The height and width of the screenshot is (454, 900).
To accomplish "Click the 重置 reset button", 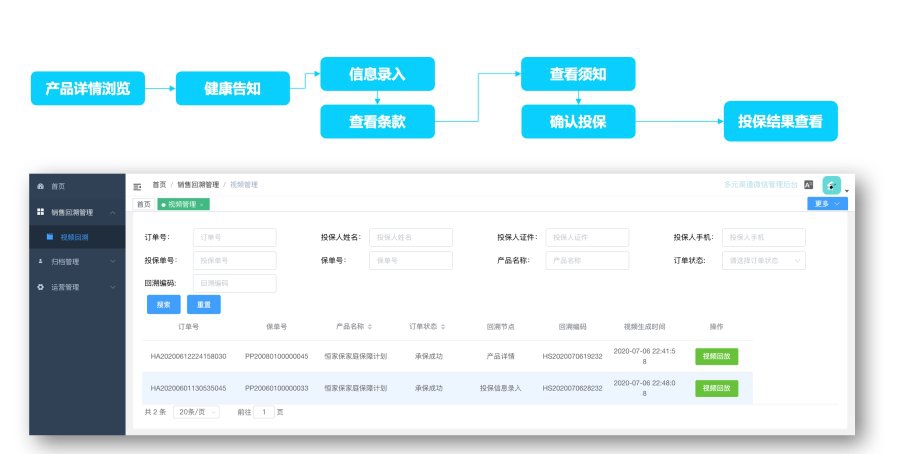I will tap(203, 304).
